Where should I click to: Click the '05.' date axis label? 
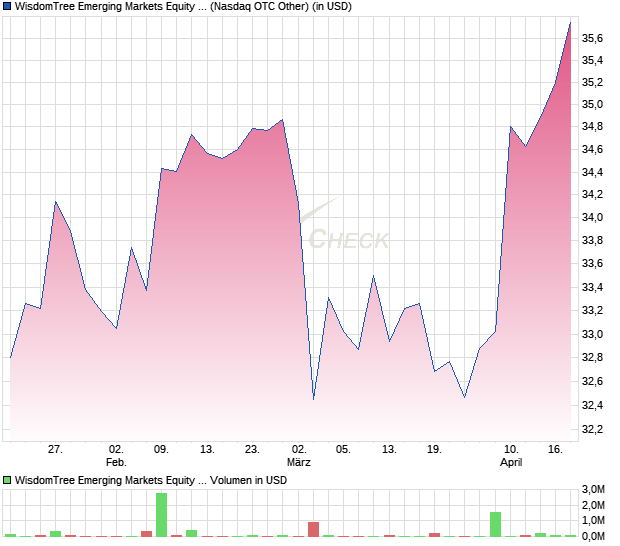pos(343,450)
